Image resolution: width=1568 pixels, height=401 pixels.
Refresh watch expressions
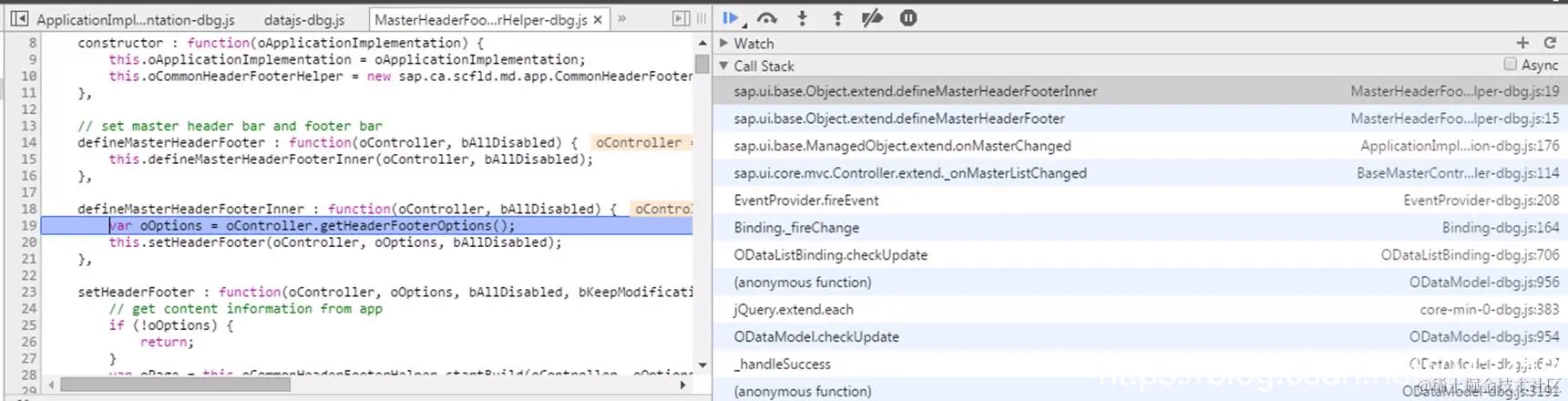click(x=1550, y=43)
